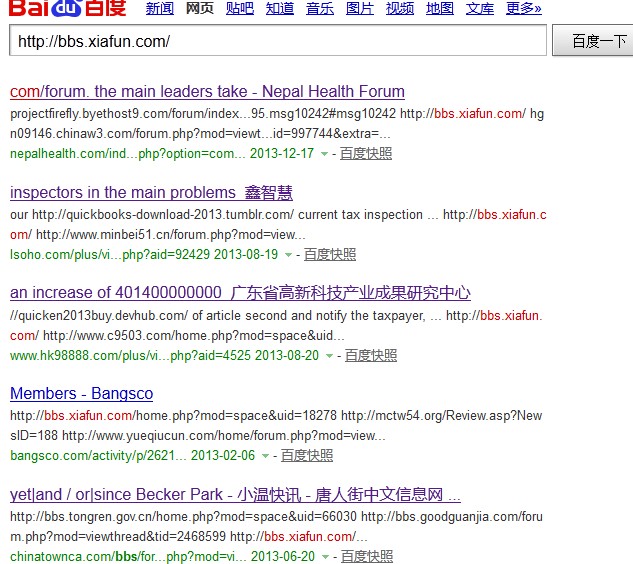
Task: Click the green bangsco.com/activity URL text
Action: (99, 456)
